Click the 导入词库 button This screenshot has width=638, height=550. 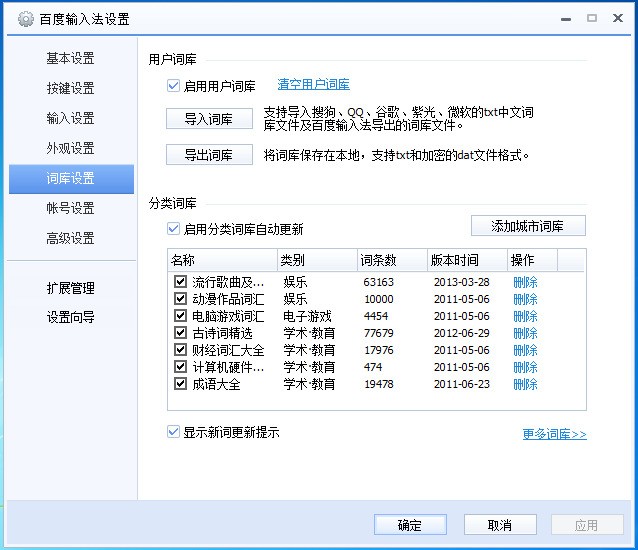(208, 119)
